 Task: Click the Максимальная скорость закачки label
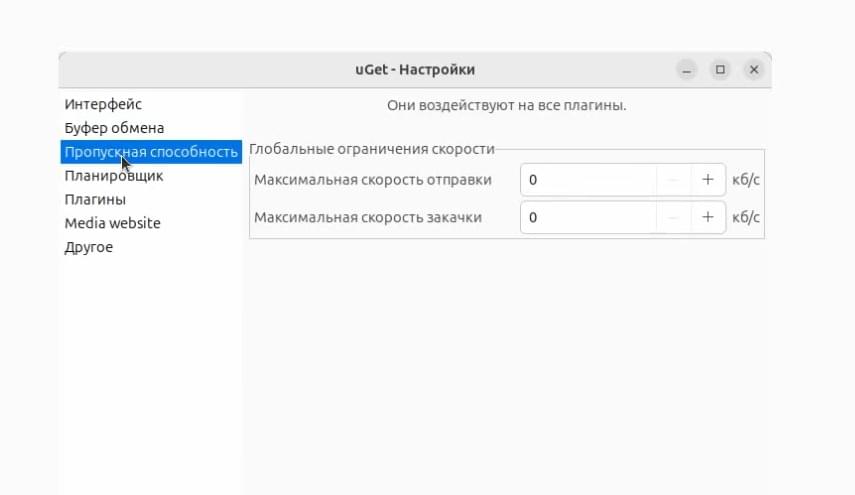tap(368, 218)
